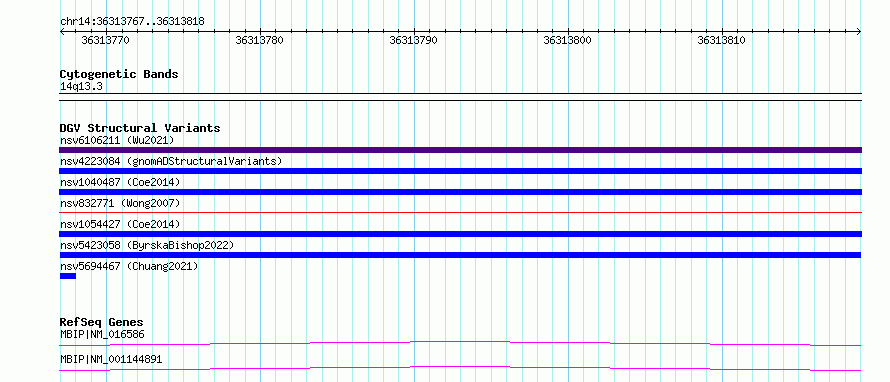Click the nsv1040487 (Coe2014) label
The width and height of the screenshot is (890, 382).
point(120,182)
